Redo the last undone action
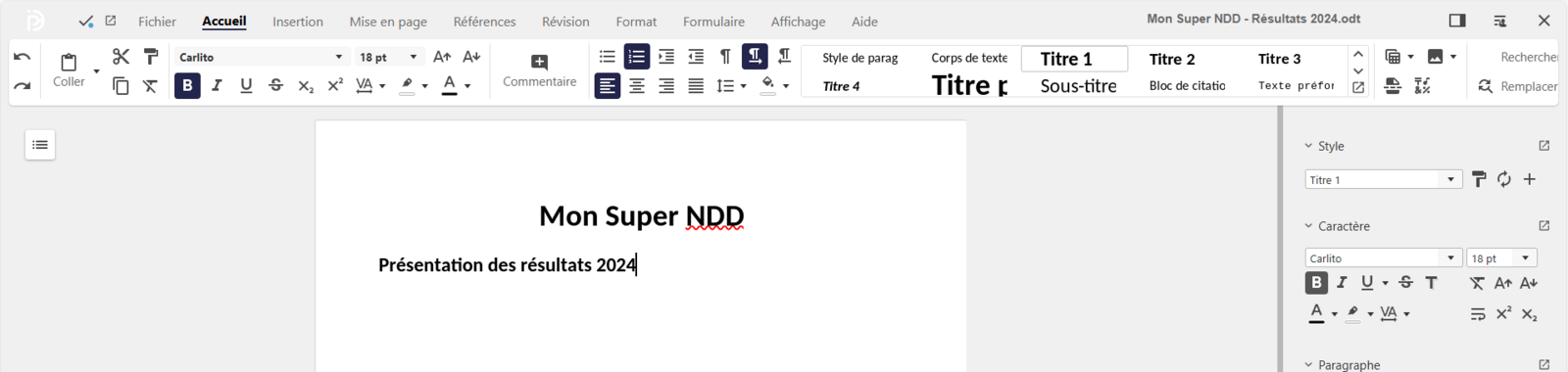Screen dimensions: 1568x372 pos(22,86)
